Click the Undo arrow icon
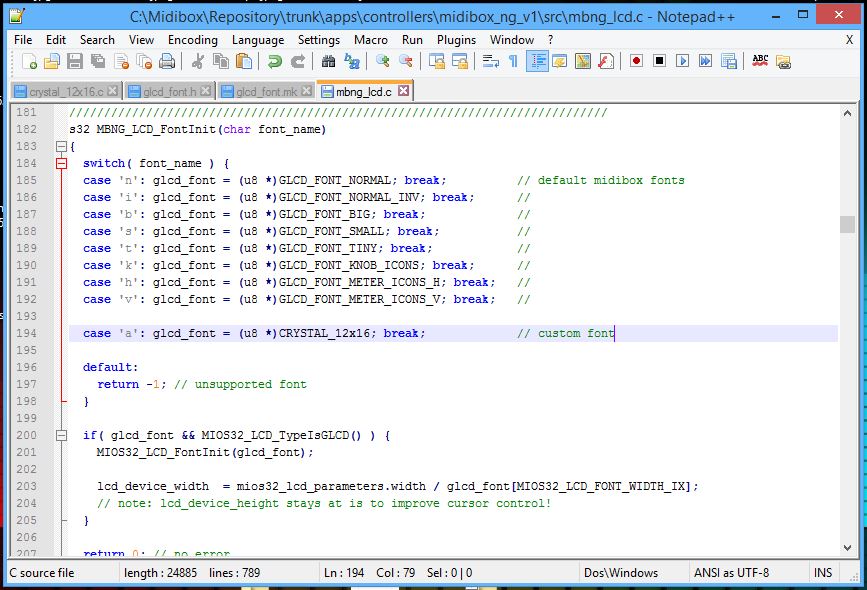The width and height of the screenshot is (867, 590). [x=274, y=62]
